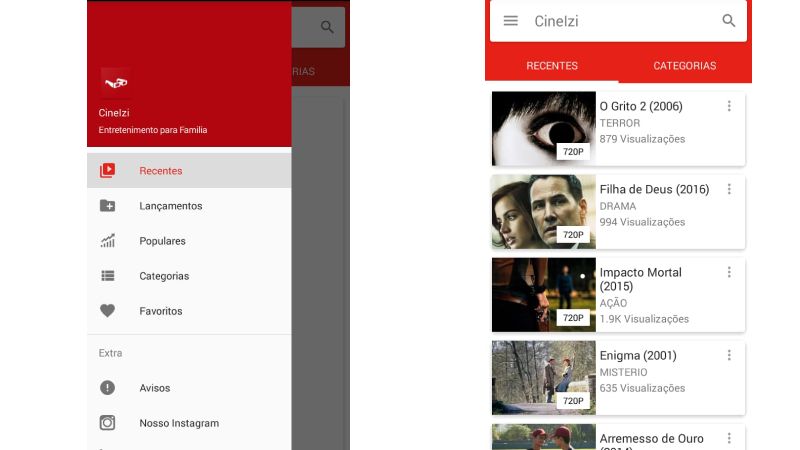
Task: Open options menu for O Grito 2
Action: pos(729,106)
